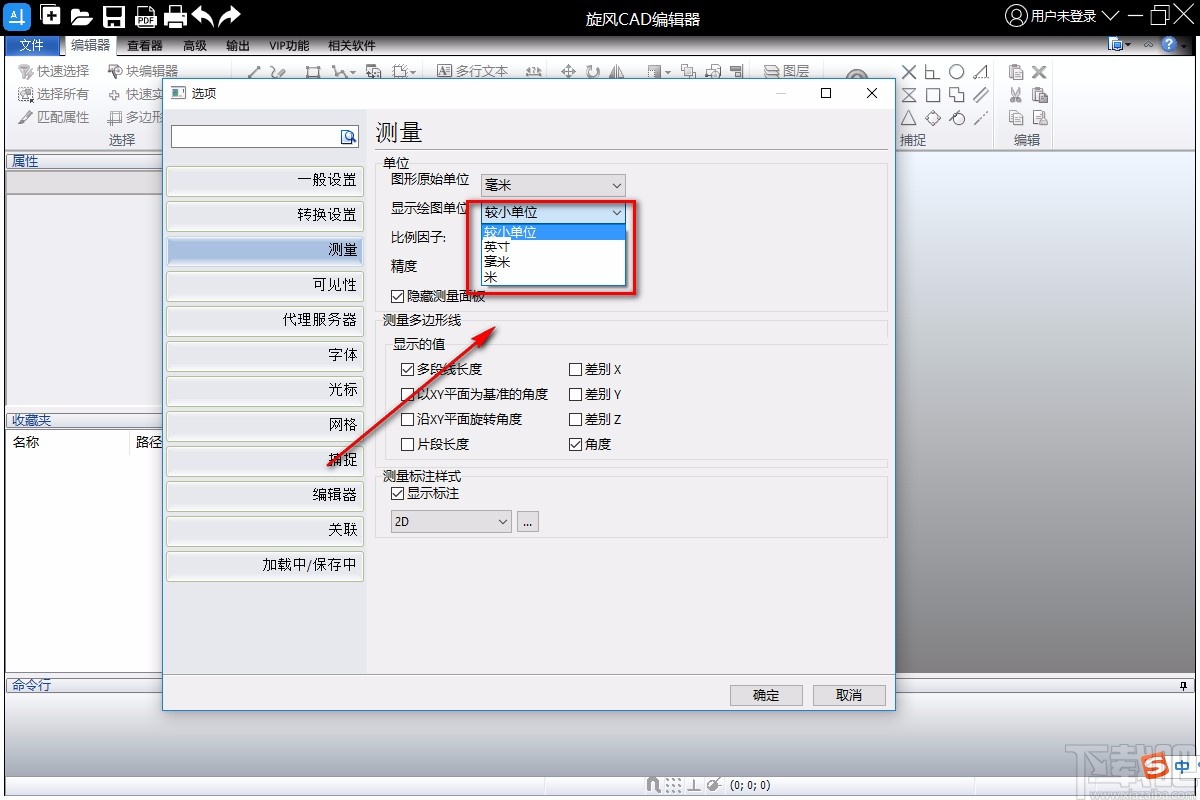Viewport: 1200px width, 800px height.
Task: Switch to the 输出 tab
Action: click(x=238, y=45)
